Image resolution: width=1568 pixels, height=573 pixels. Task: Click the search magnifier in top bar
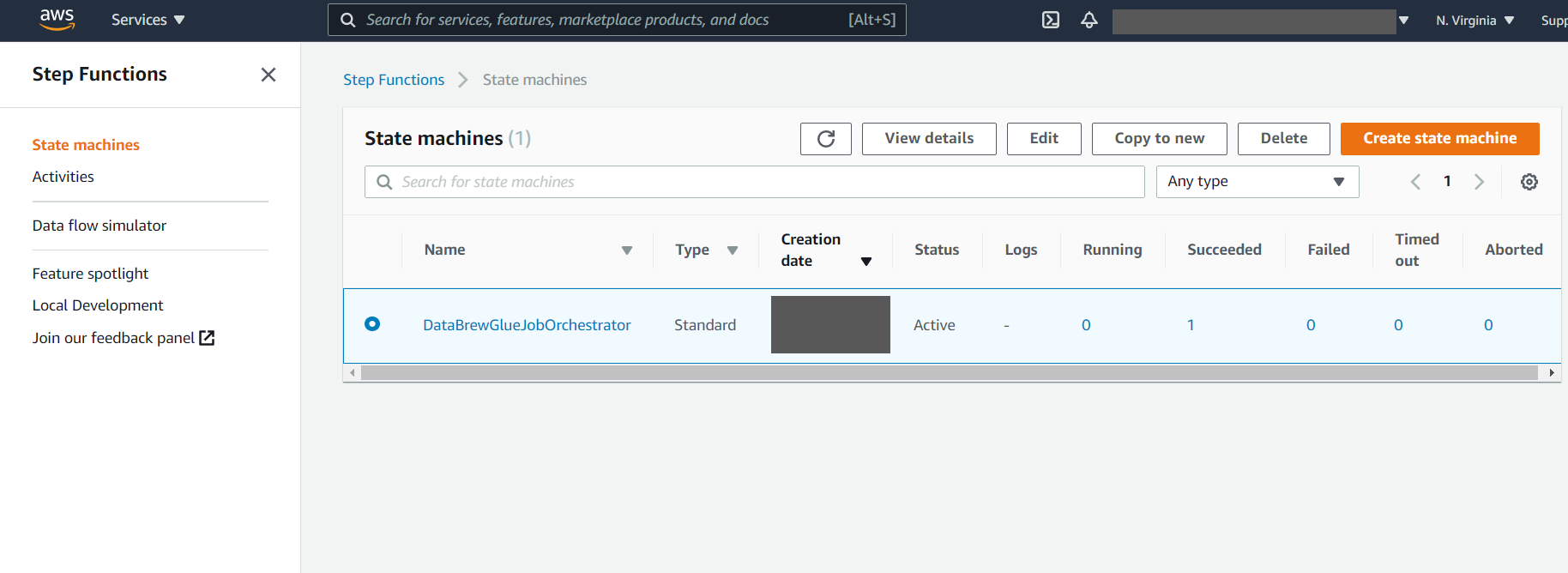click(348, 20)
